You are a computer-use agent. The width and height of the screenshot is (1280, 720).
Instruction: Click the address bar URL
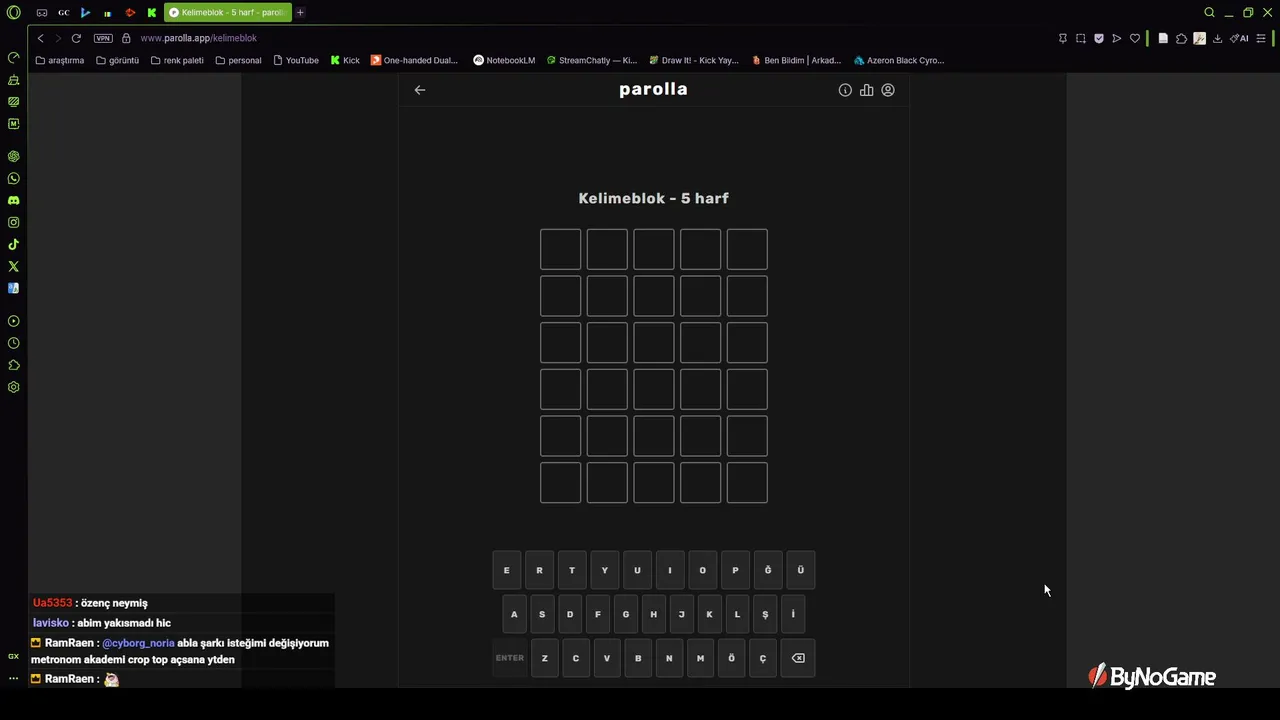(198, 38)
